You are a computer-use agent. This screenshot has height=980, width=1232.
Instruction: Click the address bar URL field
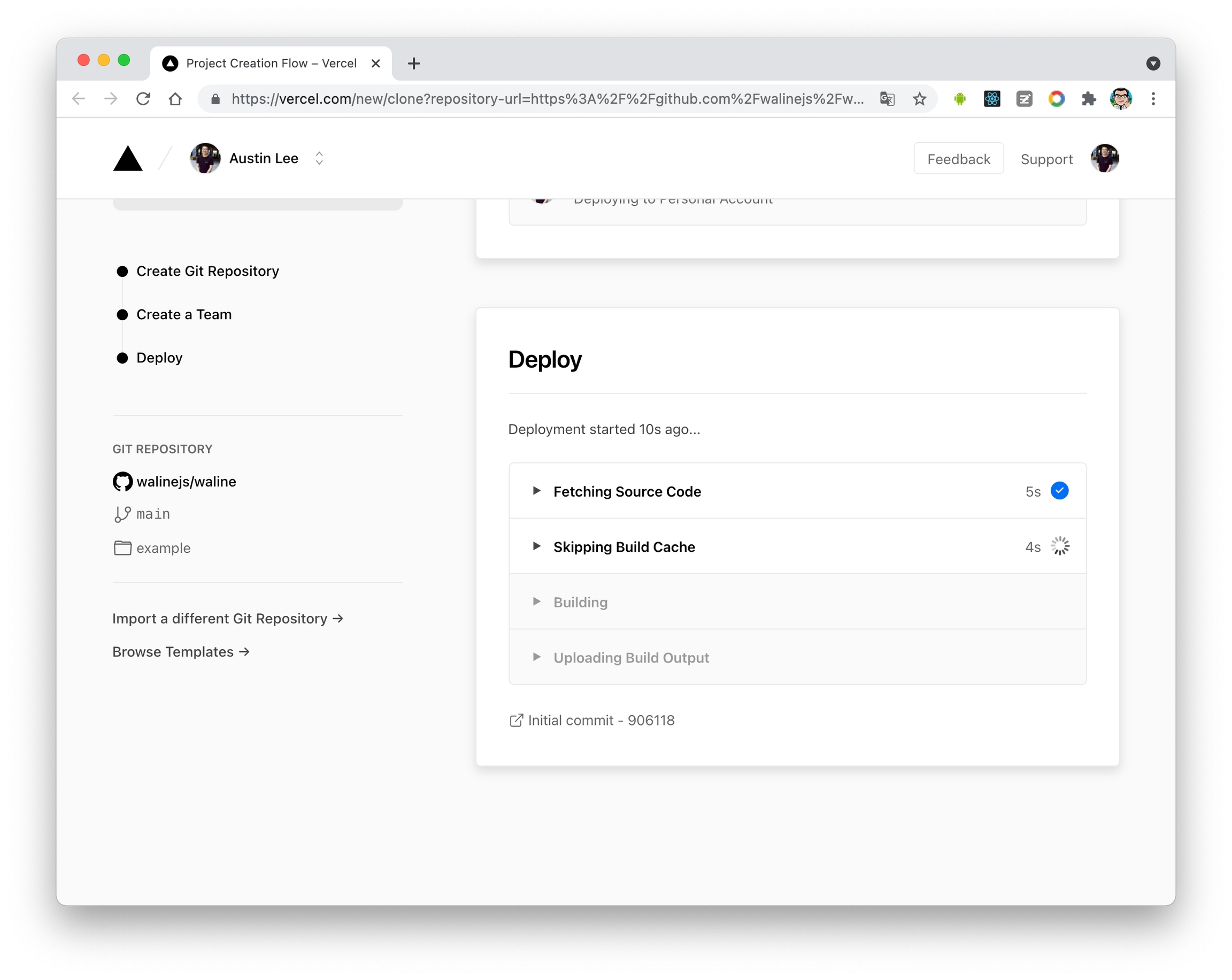coord(547,99)
